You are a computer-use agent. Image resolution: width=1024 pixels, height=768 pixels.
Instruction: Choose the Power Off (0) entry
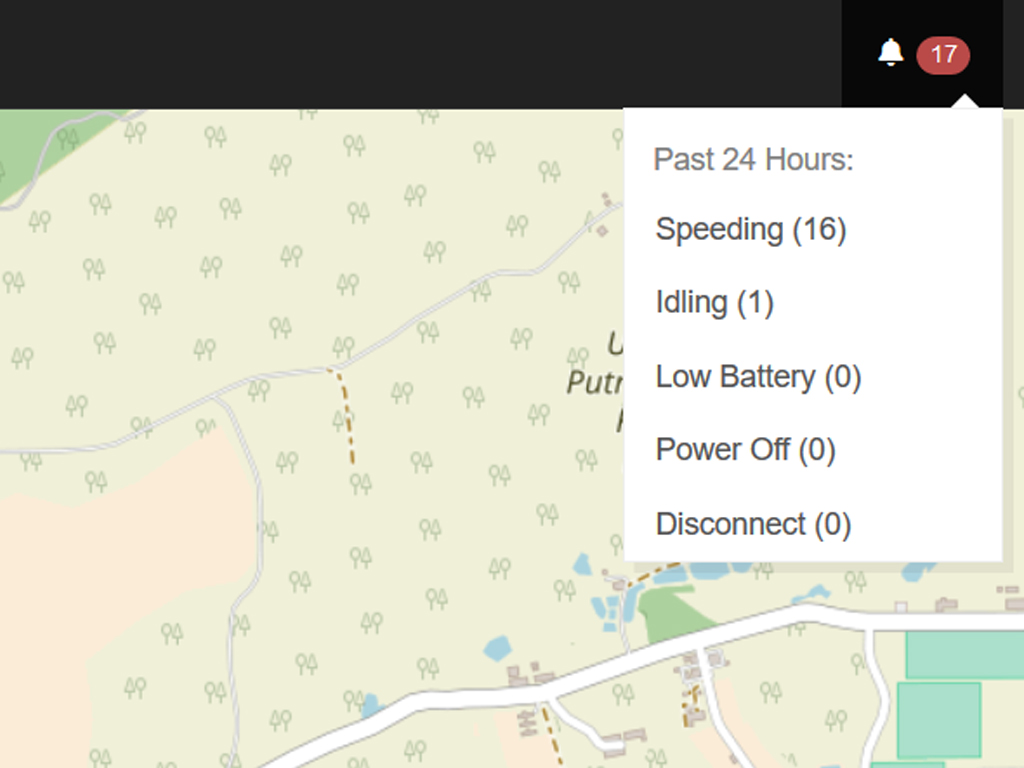tap(745, 450)
